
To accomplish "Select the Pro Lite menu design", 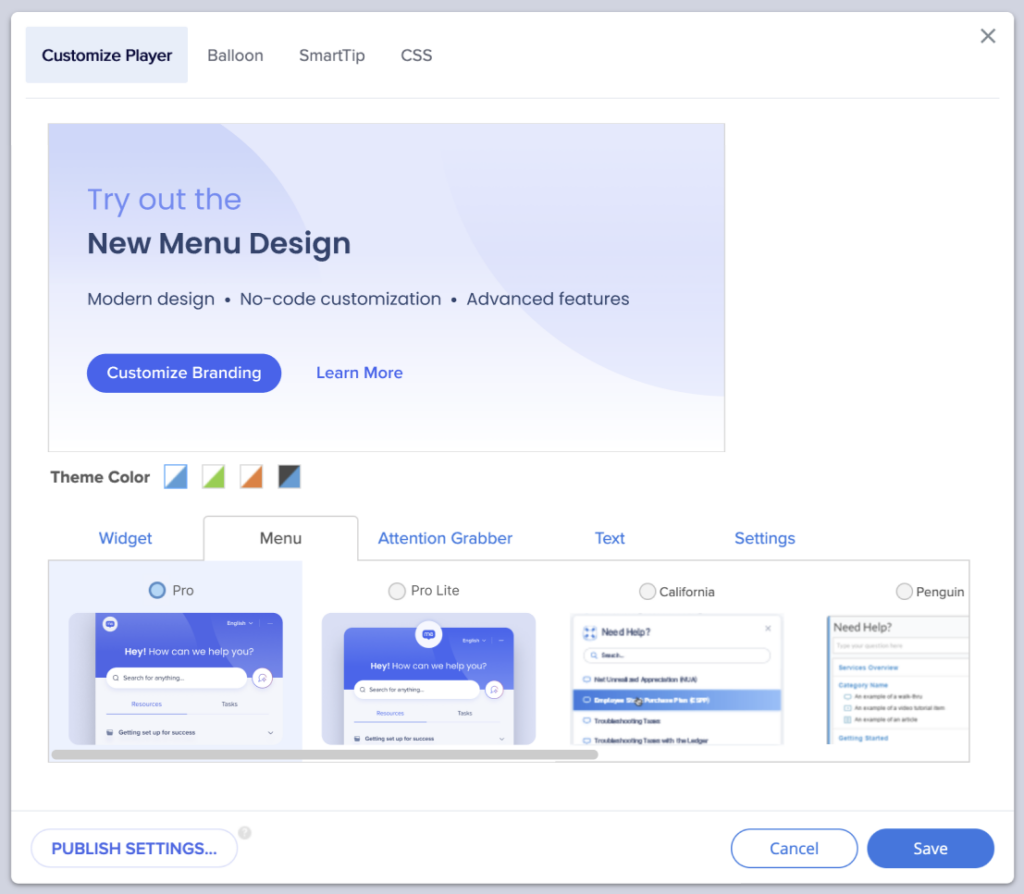I will coord(397,591).
